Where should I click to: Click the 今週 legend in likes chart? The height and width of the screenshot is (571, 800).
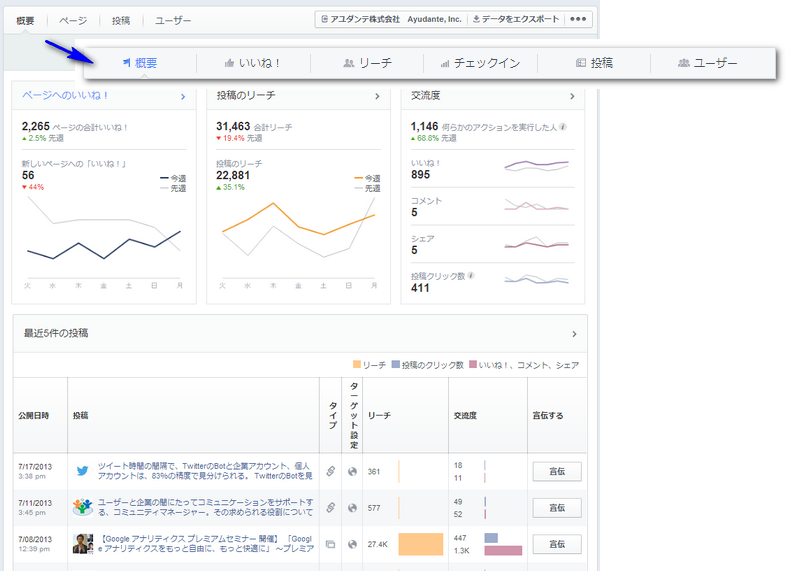click(x=173, y=178)
